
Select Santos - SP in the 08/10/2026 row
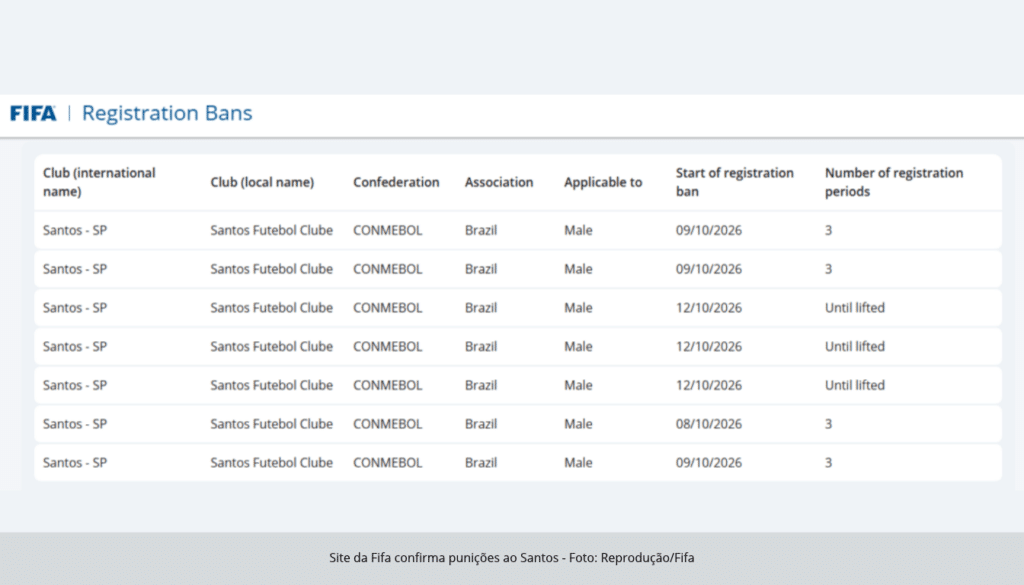pos(75,424)
